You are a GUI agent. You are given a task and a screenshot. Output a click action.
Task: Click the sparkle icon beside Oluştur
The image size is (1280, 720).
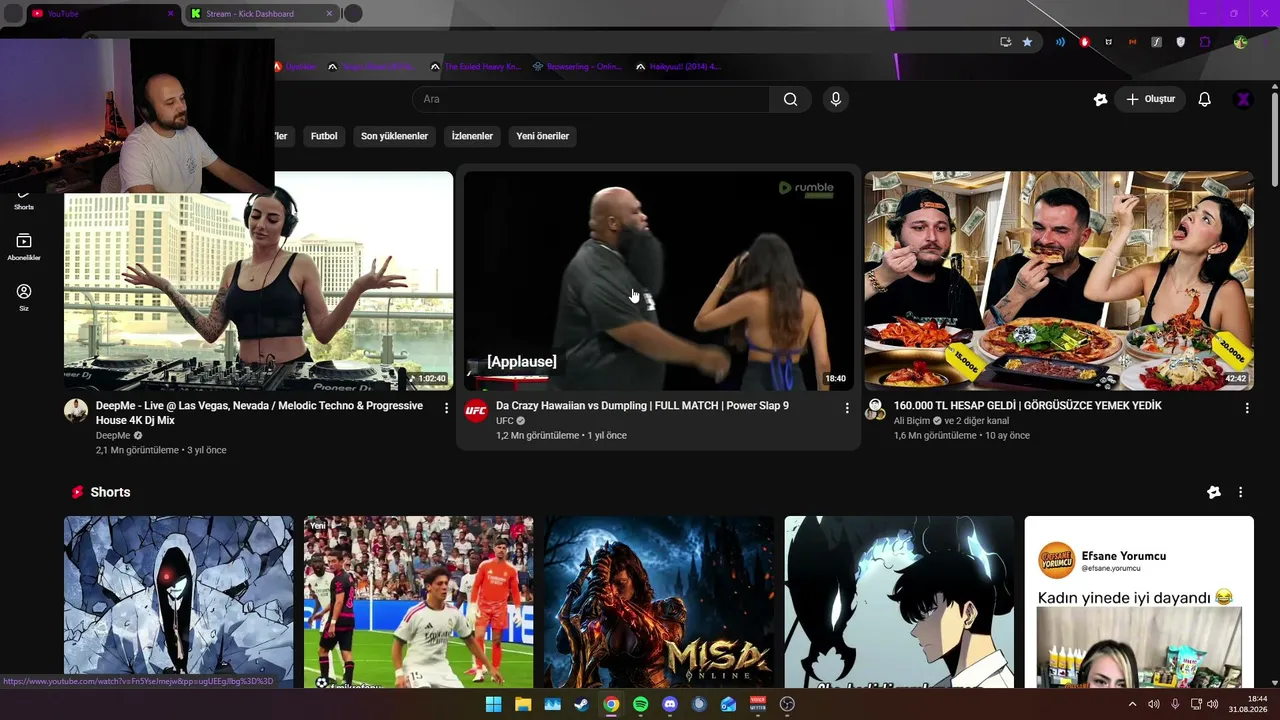click(x=1101, y=99)
